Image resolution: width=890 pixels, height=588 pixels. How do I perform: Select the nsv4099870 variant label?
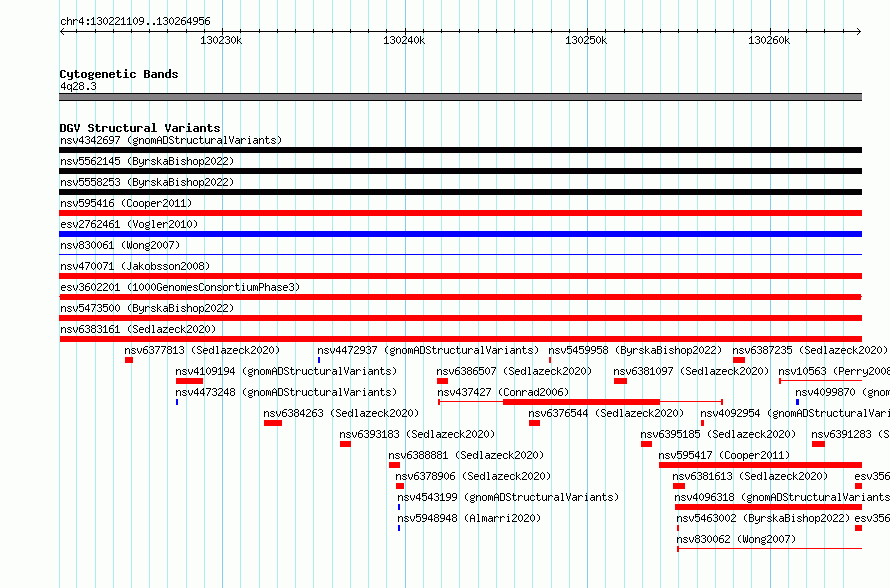tap(842, 392)
